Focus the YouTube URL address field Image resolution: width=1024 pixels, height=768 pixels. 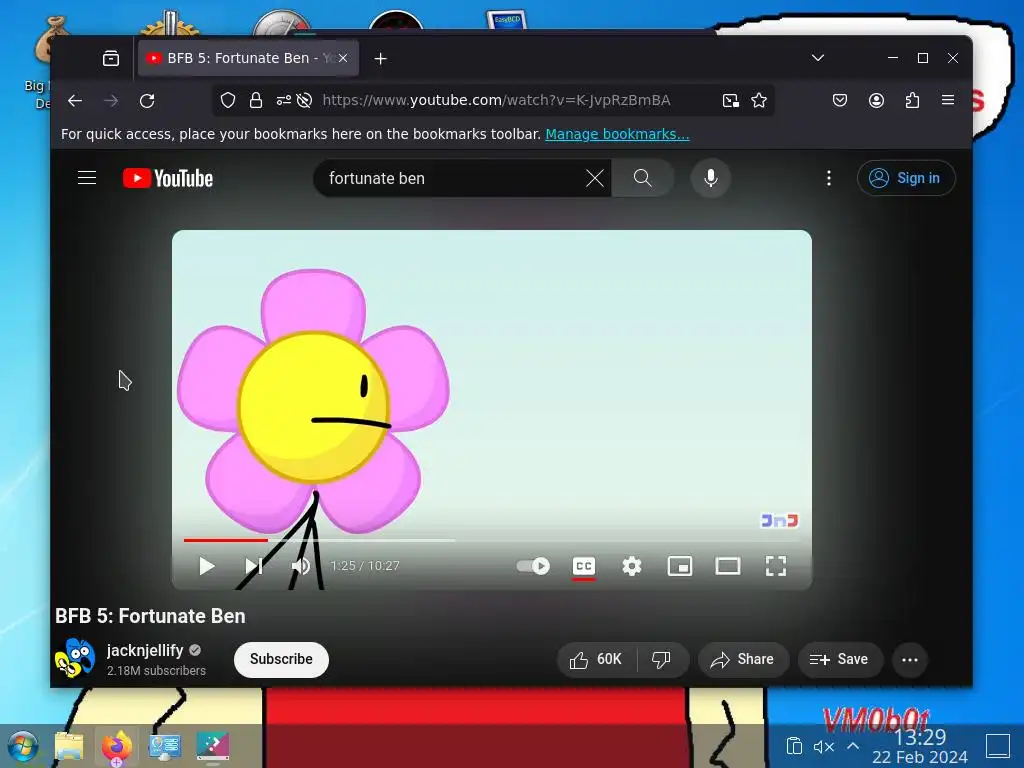point(496,100)
